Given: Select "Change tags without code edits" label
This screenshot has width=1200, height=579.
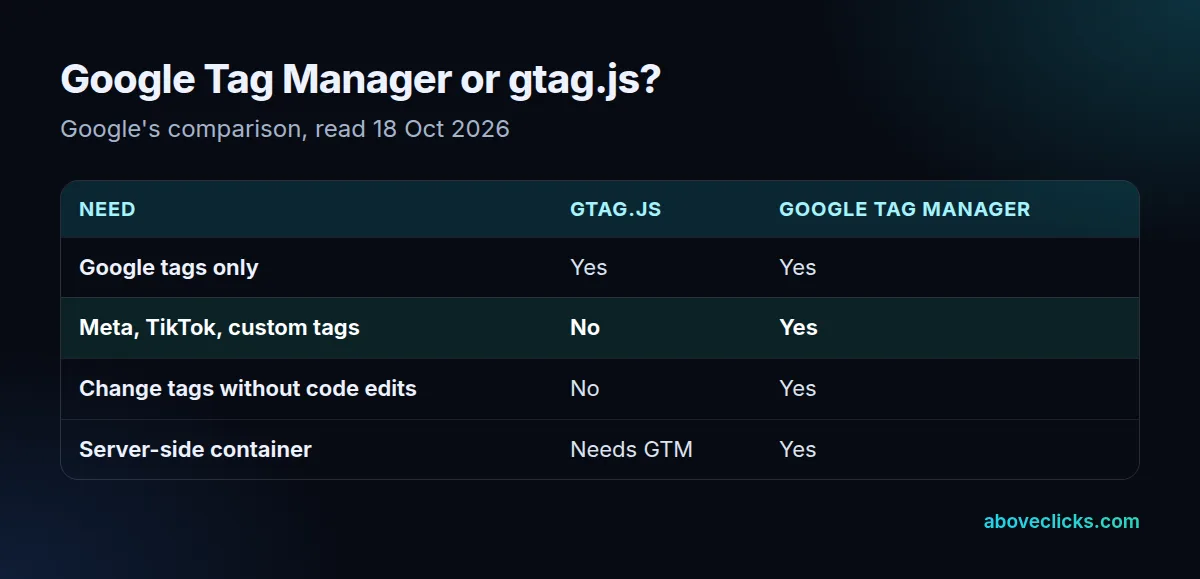Looking at the screenshot, I should pos(248,388).
